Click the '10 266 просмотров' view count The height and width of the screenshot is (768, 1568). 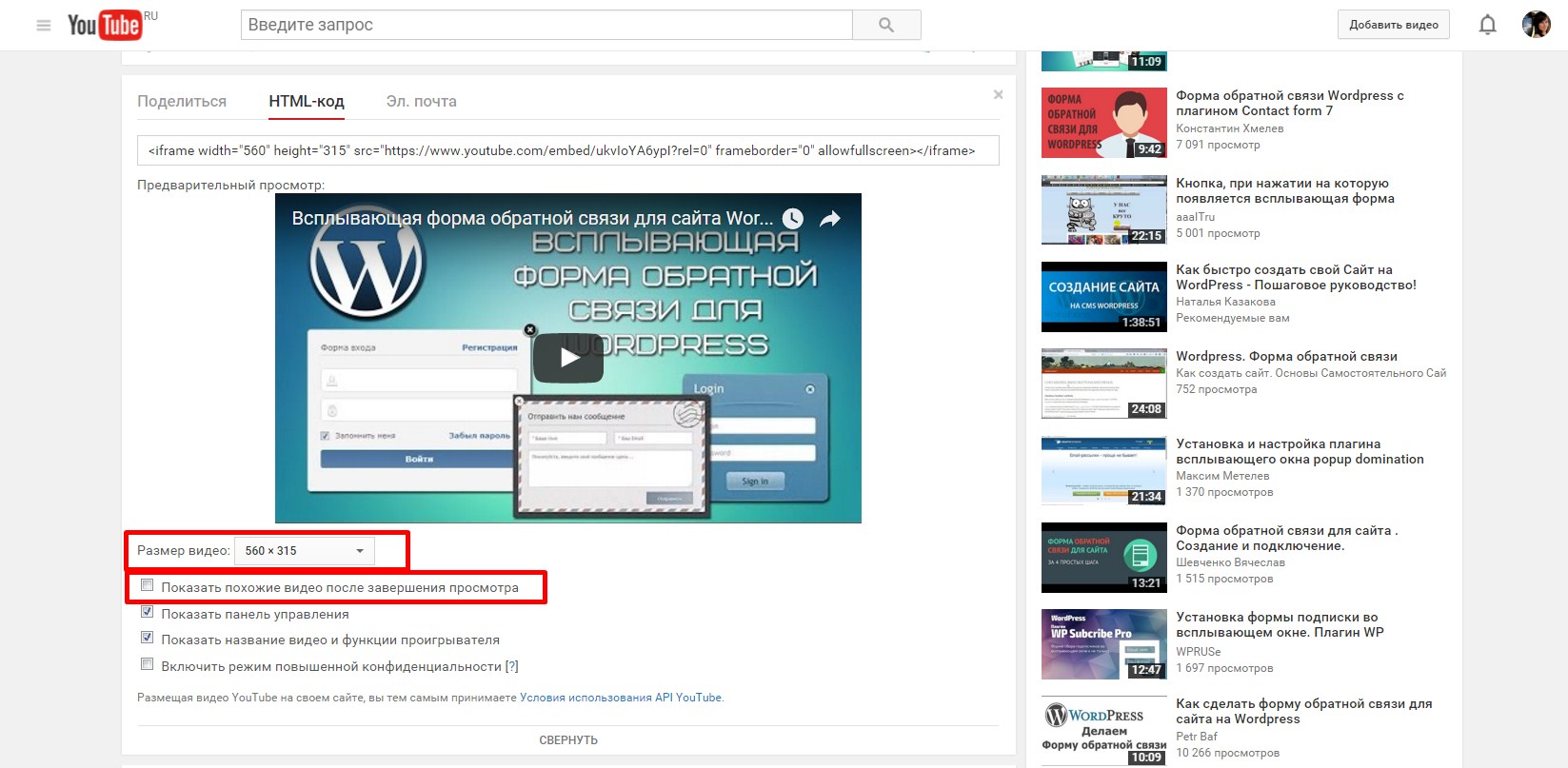pyautogui.click(x=1228, y=753)
